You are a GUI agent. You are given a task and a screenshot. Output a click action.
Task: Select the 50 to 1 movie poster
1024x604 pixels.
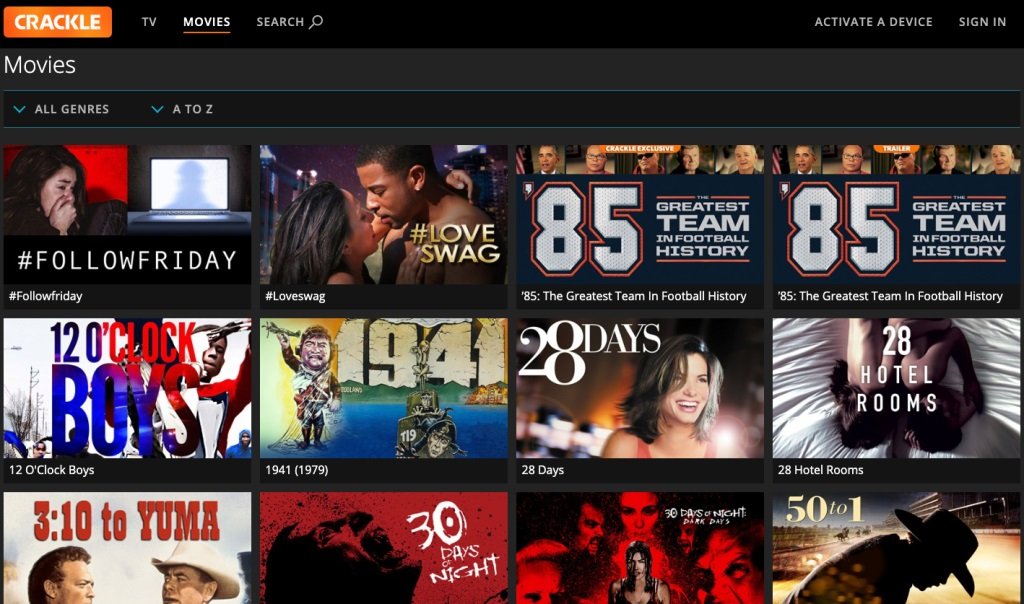(x=896, y=548)
